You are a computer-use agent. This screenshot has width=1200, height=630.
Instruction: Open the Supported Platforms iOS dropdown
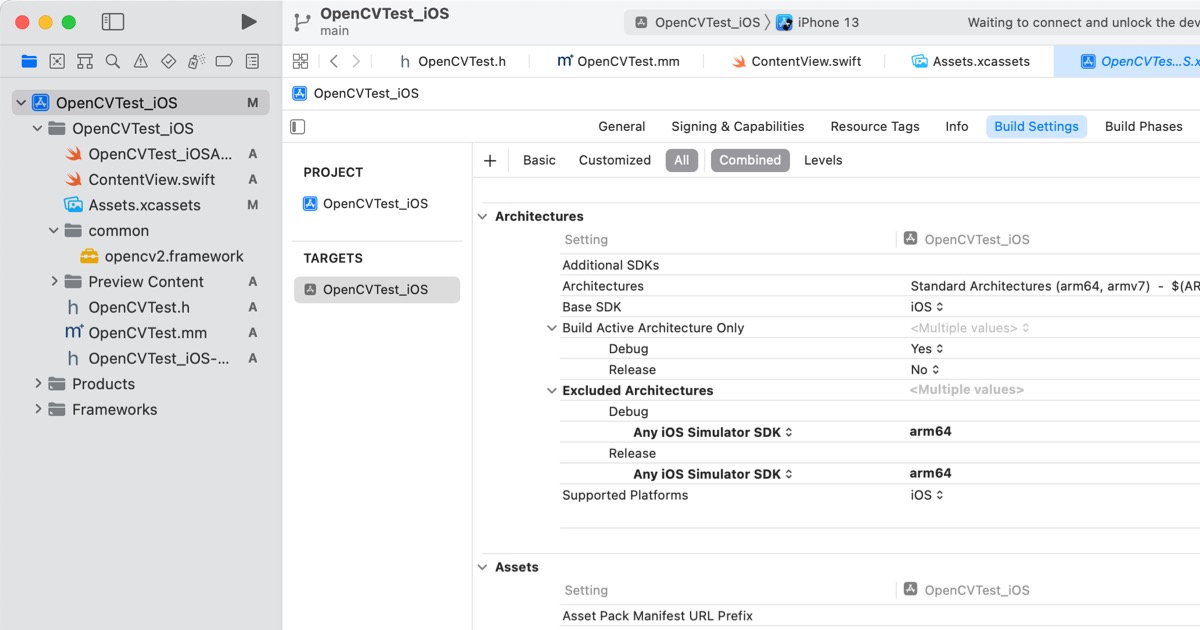tap(927, 495)
